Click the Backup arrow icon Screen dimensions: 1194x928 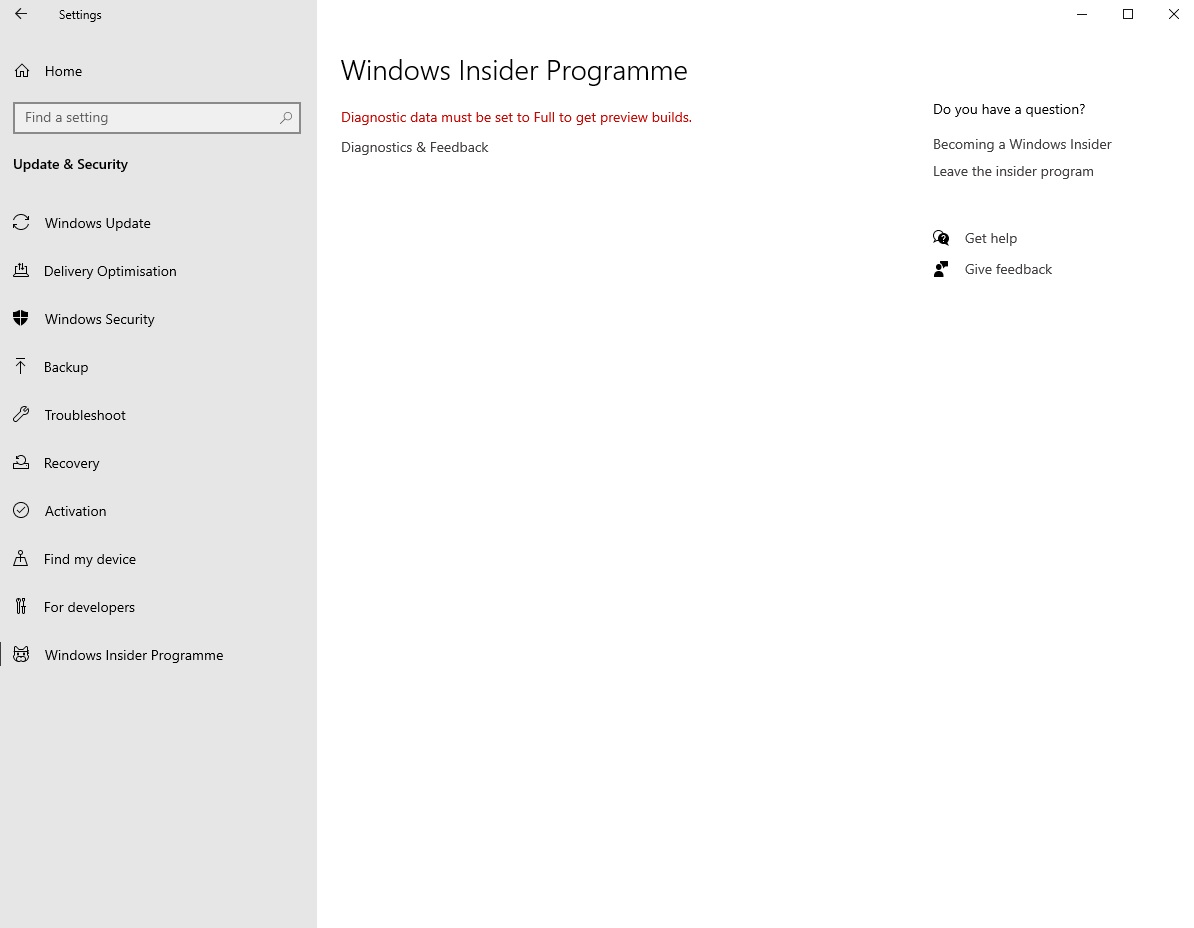pyautogui.click(x=21, y=366)
